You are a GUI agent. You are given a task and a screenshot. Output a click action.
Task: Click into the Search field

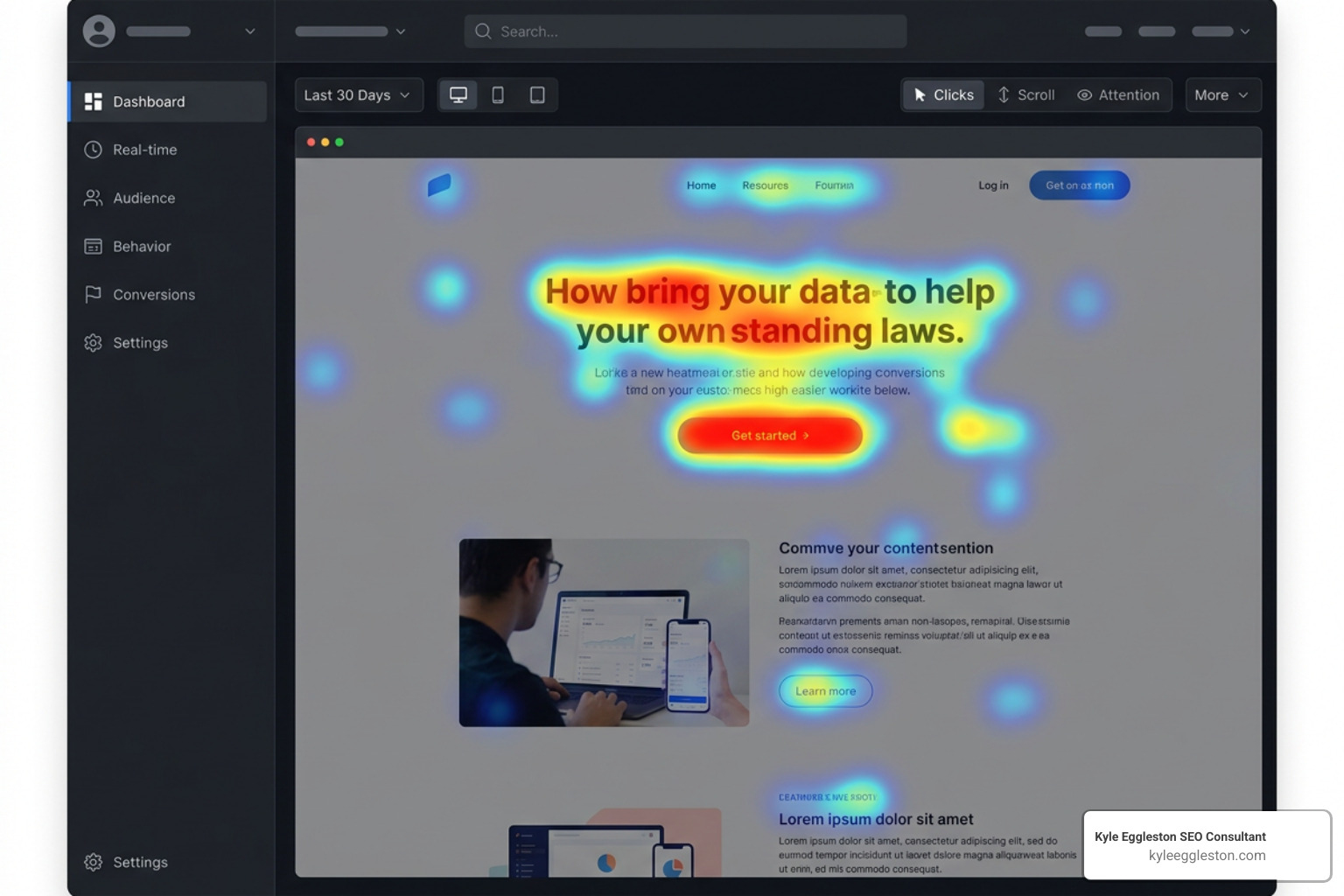pos(685,31)
